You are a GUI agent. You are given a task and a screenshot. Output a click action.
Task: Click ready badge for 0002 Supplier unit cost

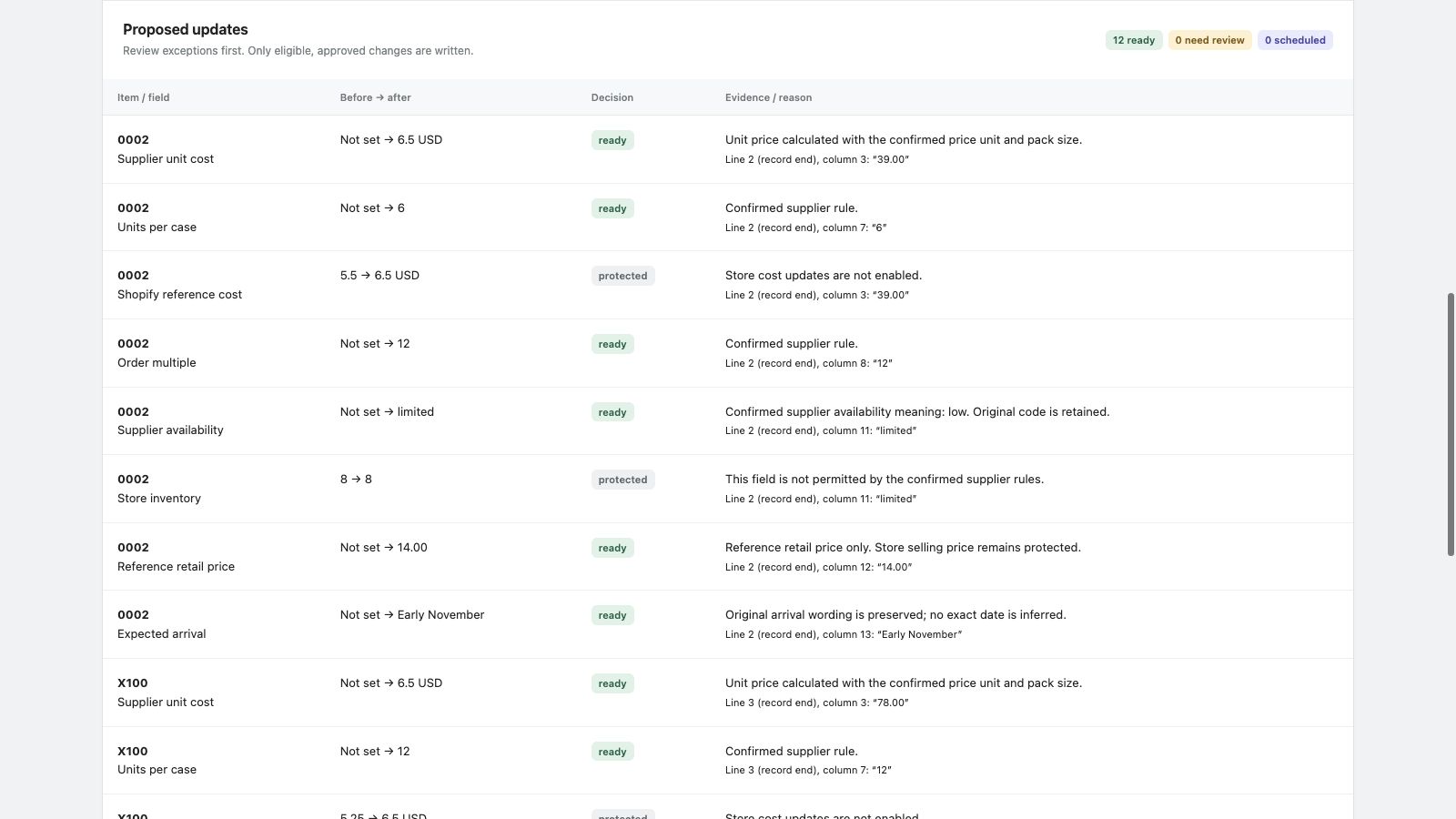pyautogui.click(x=612, y=140)
